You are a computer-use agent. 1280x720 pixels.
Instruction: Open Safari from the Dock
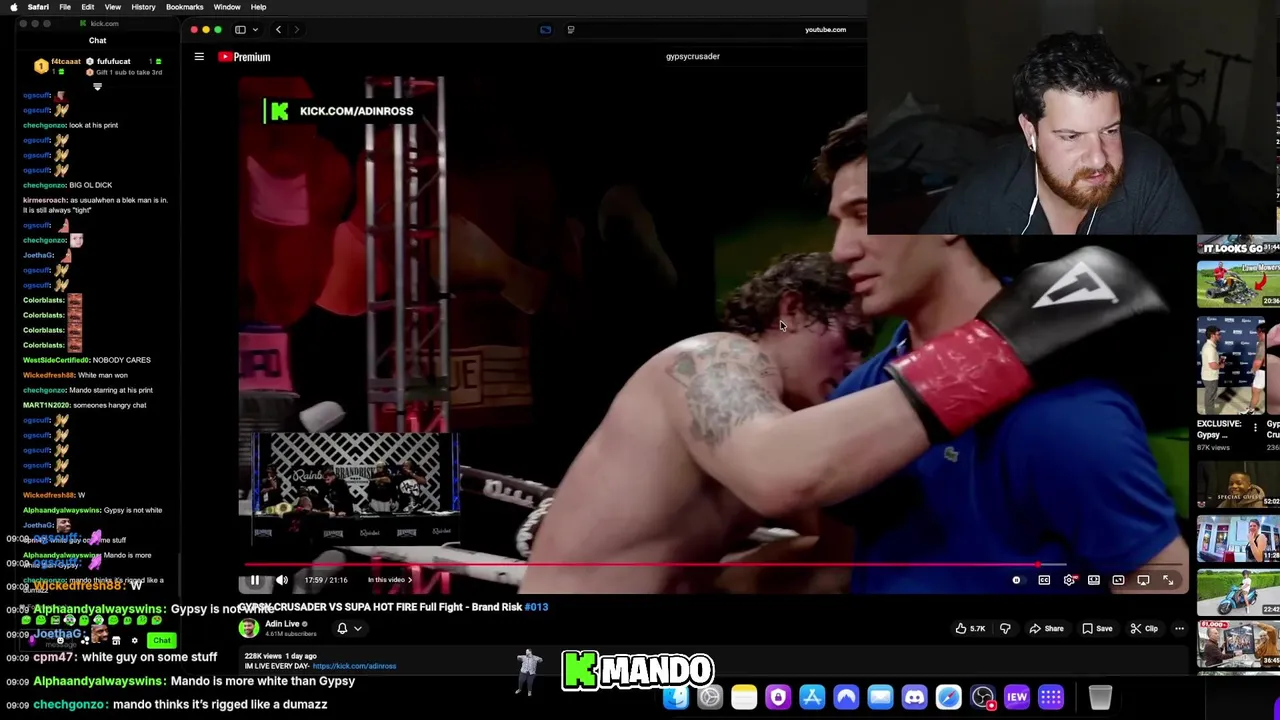pos(948,697)
